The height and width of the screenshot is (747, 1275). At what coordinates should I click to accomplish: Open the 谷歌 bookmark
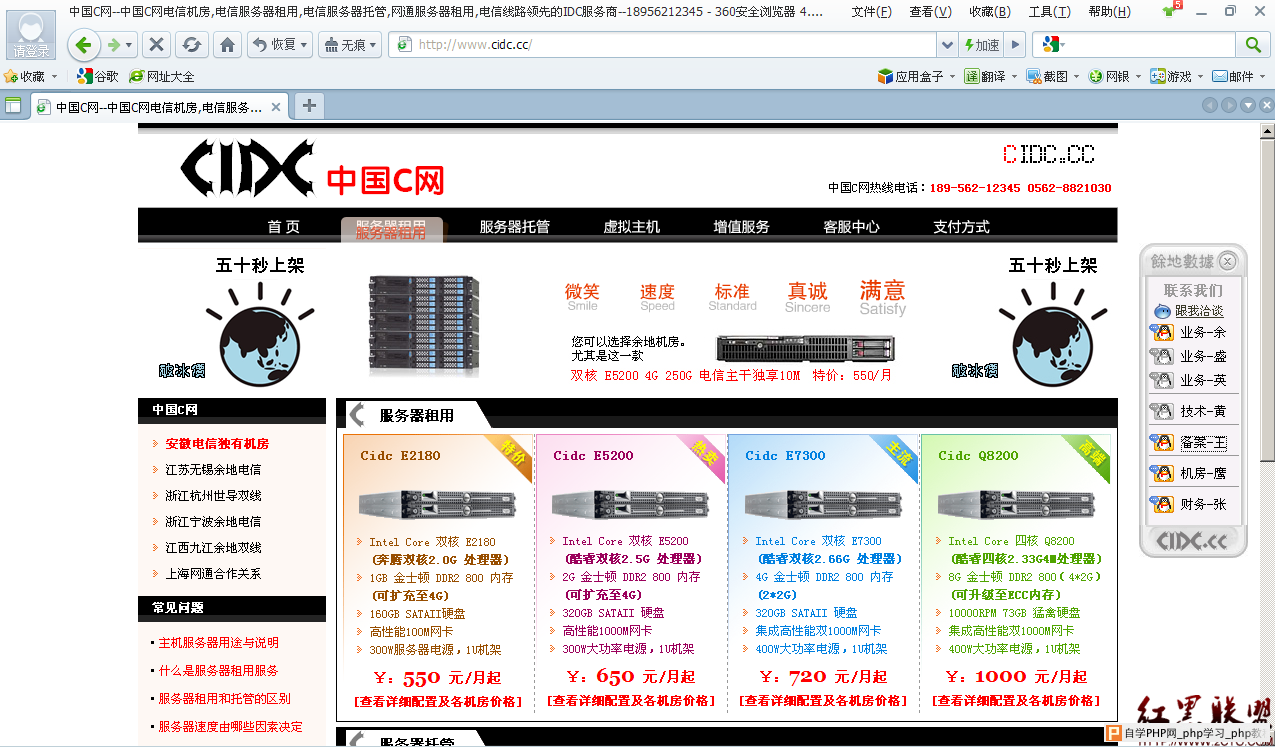98,76
